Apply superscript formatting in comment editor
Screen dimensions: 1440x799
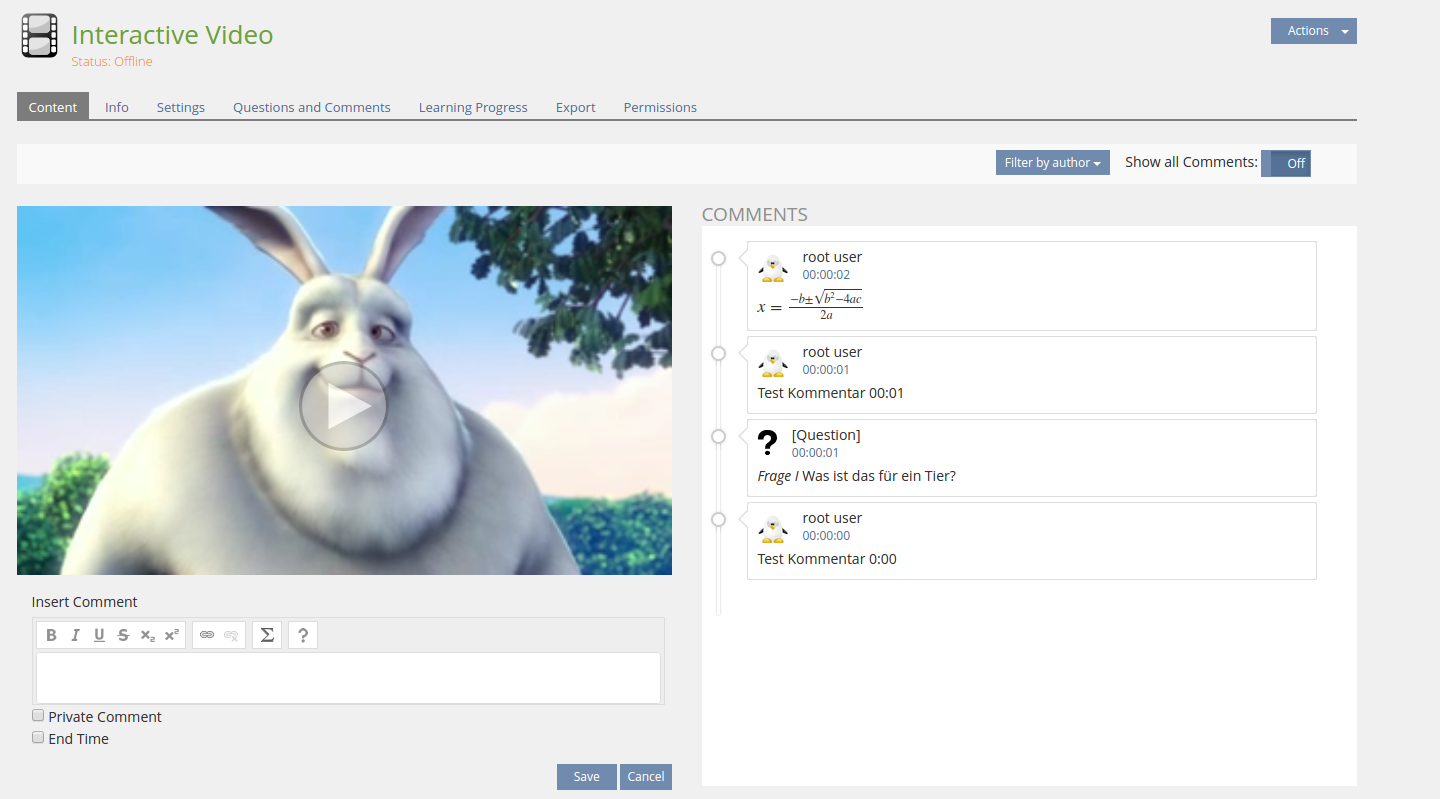(172, 635)
